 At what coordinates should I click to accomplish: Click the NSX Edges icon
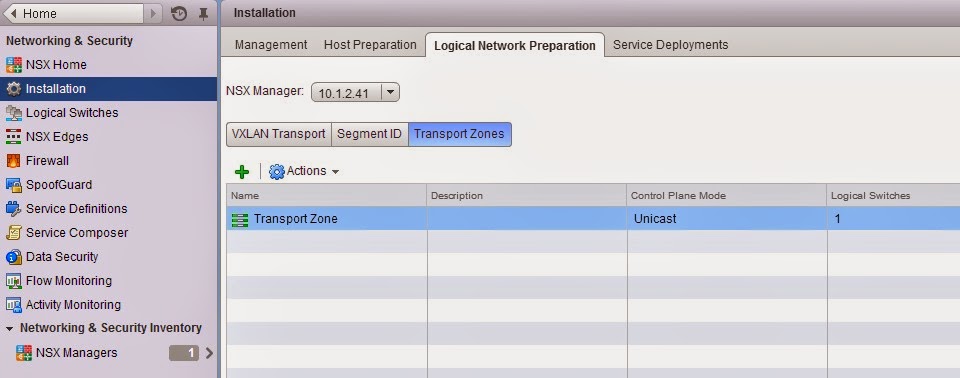tap(13, 137)
